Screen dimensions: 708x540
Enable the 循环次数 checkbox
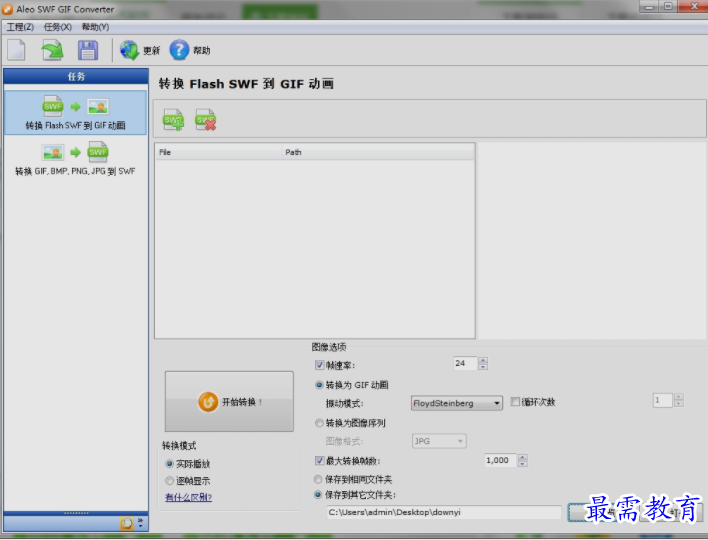pyautogui.click(x=515, y=401)
